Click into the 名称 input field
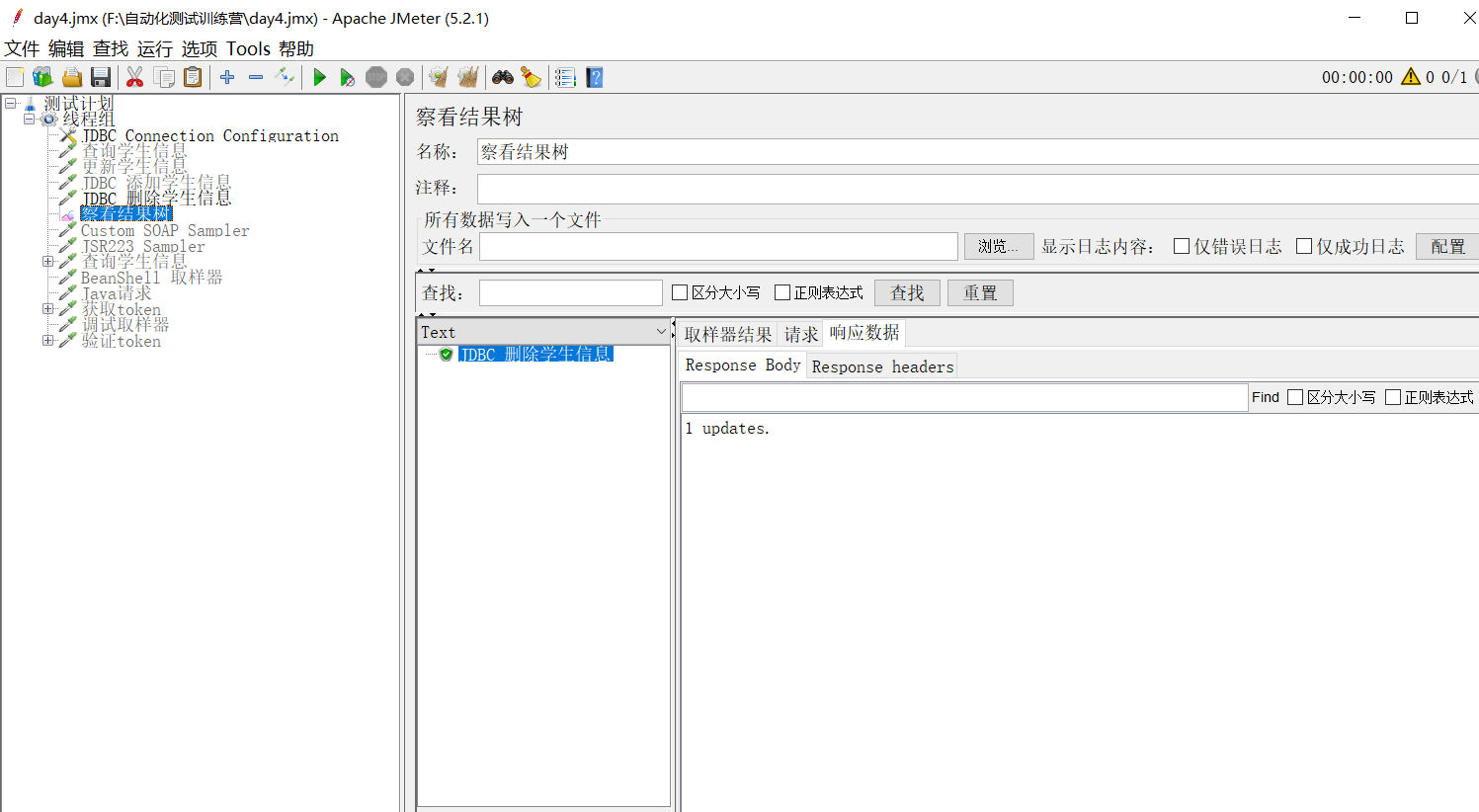Screen dimensions: 1479x812 point(978,151)
